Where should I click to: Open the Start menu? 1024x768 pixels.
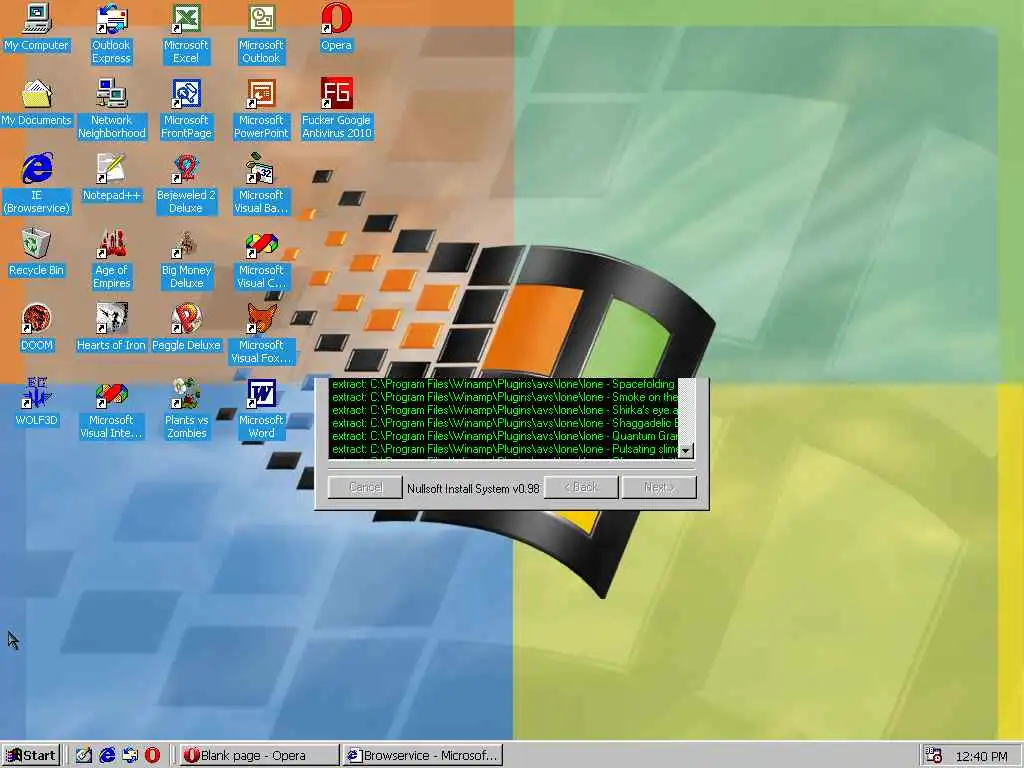[31, 755]
